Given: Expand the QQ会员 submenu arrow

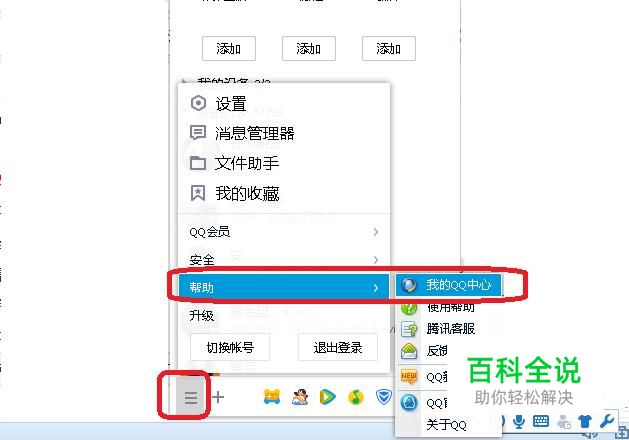Looking at the screenshot, I should tap(375, 232).
